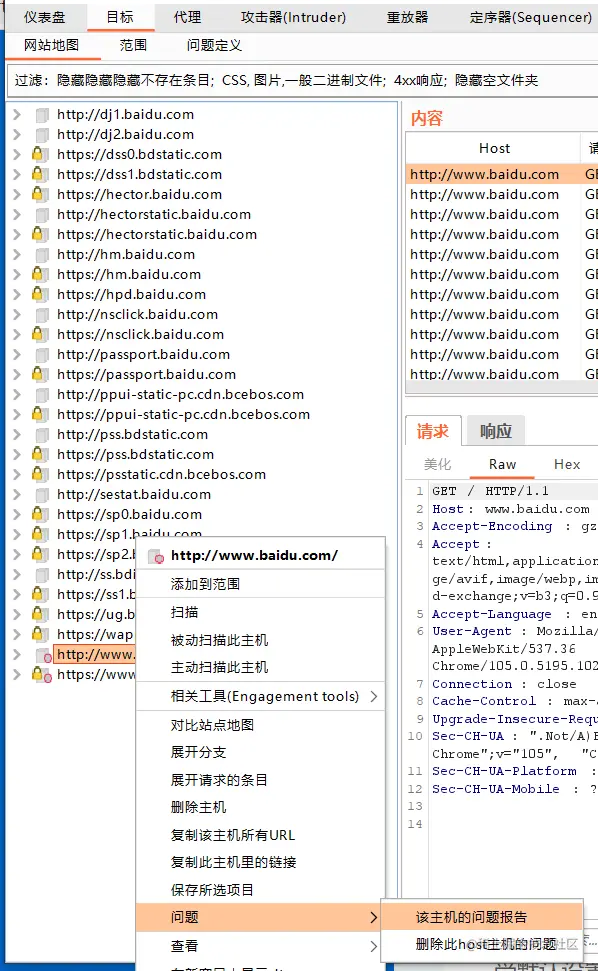Expand http://nsclick.baidu.com tree branch
This screenshot has height=971, width=598.
coord(17,314)
